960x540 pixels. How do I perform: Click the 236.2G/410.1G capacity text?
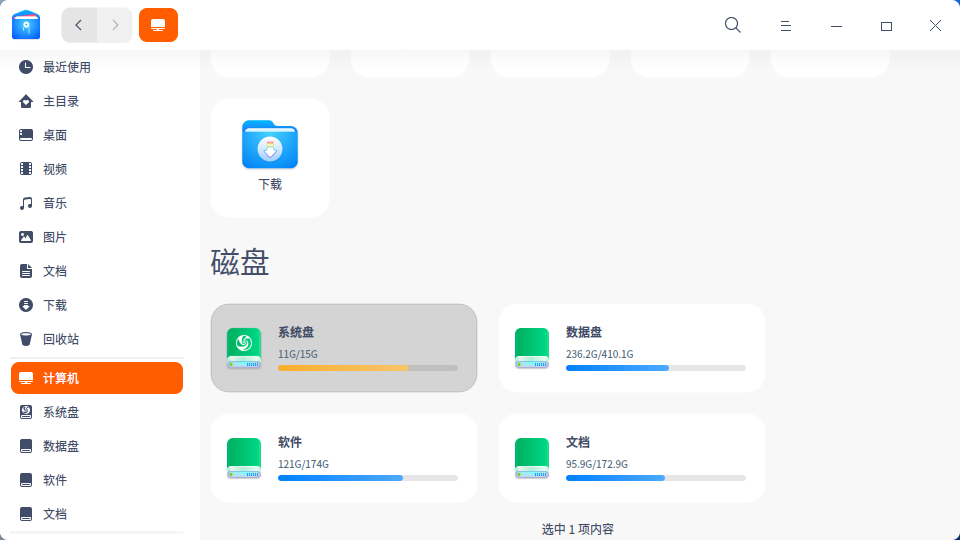[599, 354]
